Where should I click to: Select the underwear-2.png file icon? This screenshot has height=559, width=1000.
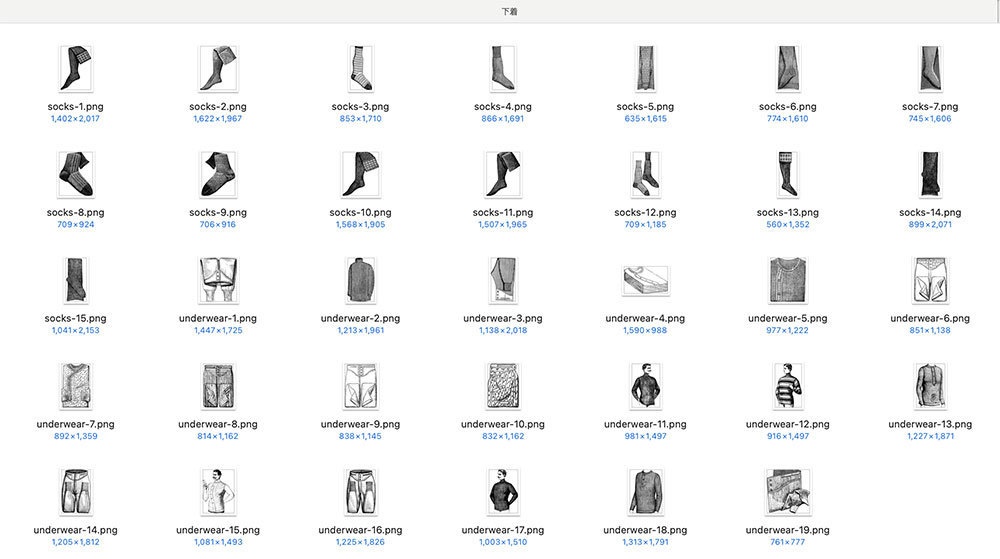(x=360, y=280)
